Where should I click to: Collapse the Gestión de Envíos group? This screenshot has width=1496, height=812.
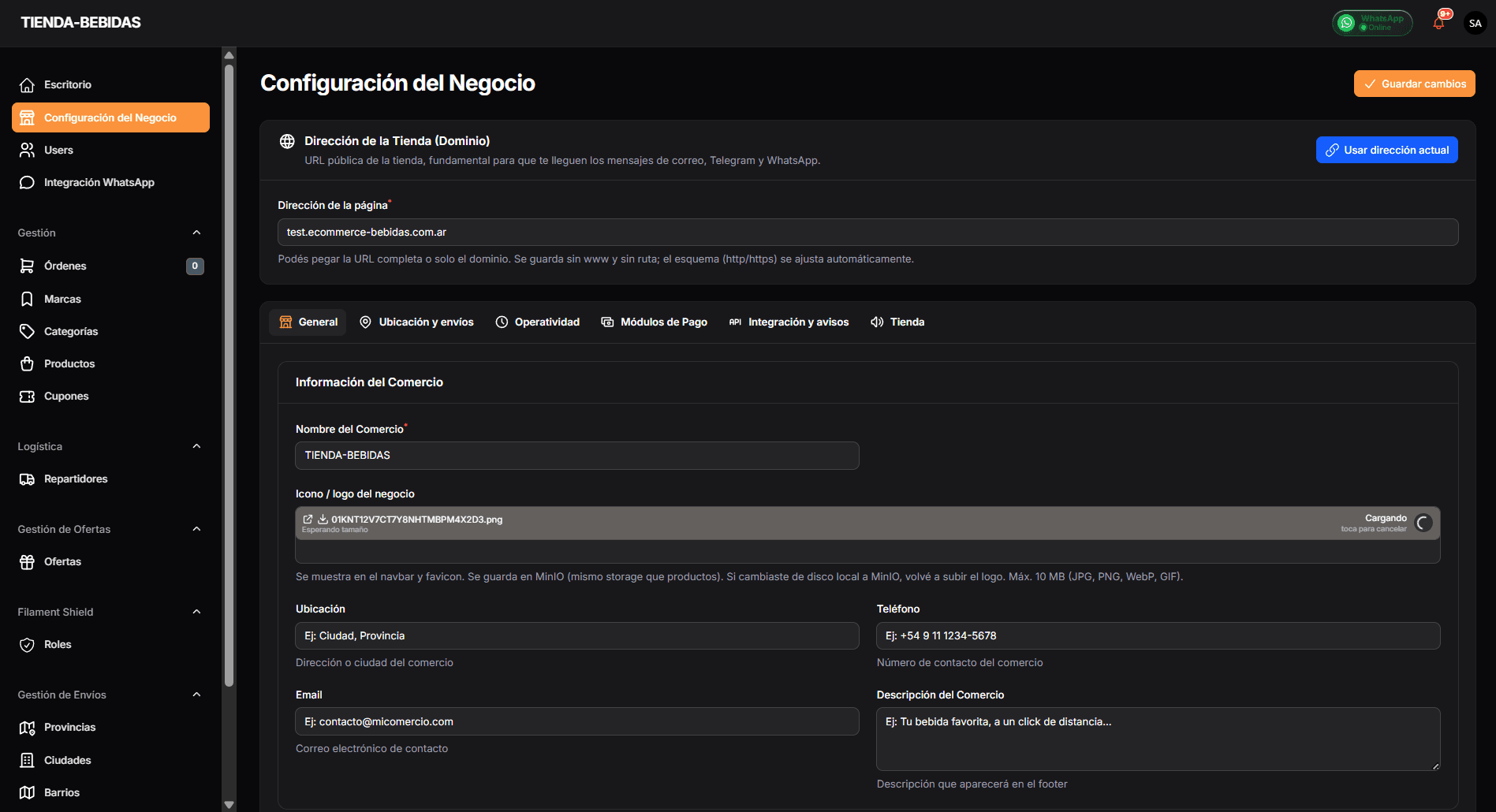(x=196, y=695)
